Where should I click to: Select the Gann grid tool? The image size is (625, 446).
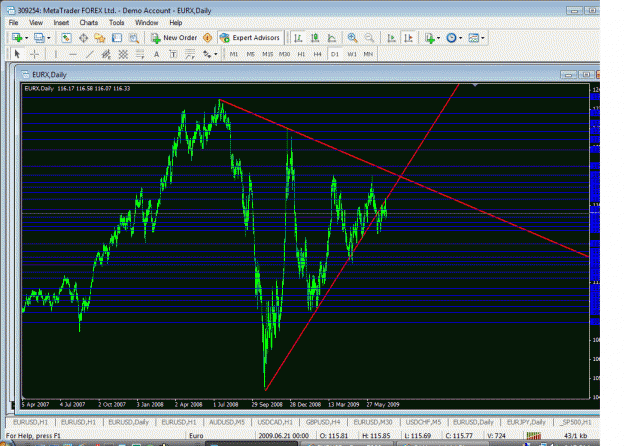pos(123,54)
